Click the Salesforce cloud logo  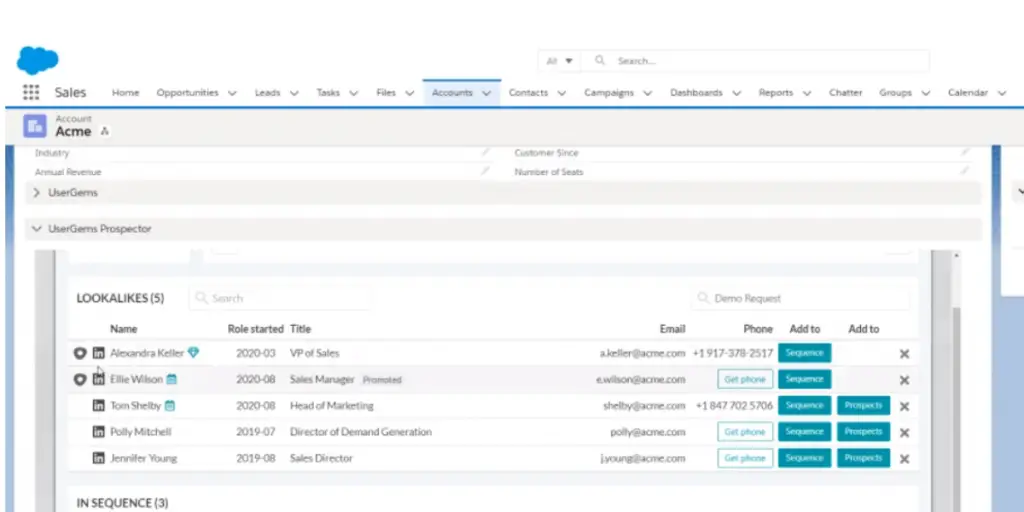coord(37,60)
